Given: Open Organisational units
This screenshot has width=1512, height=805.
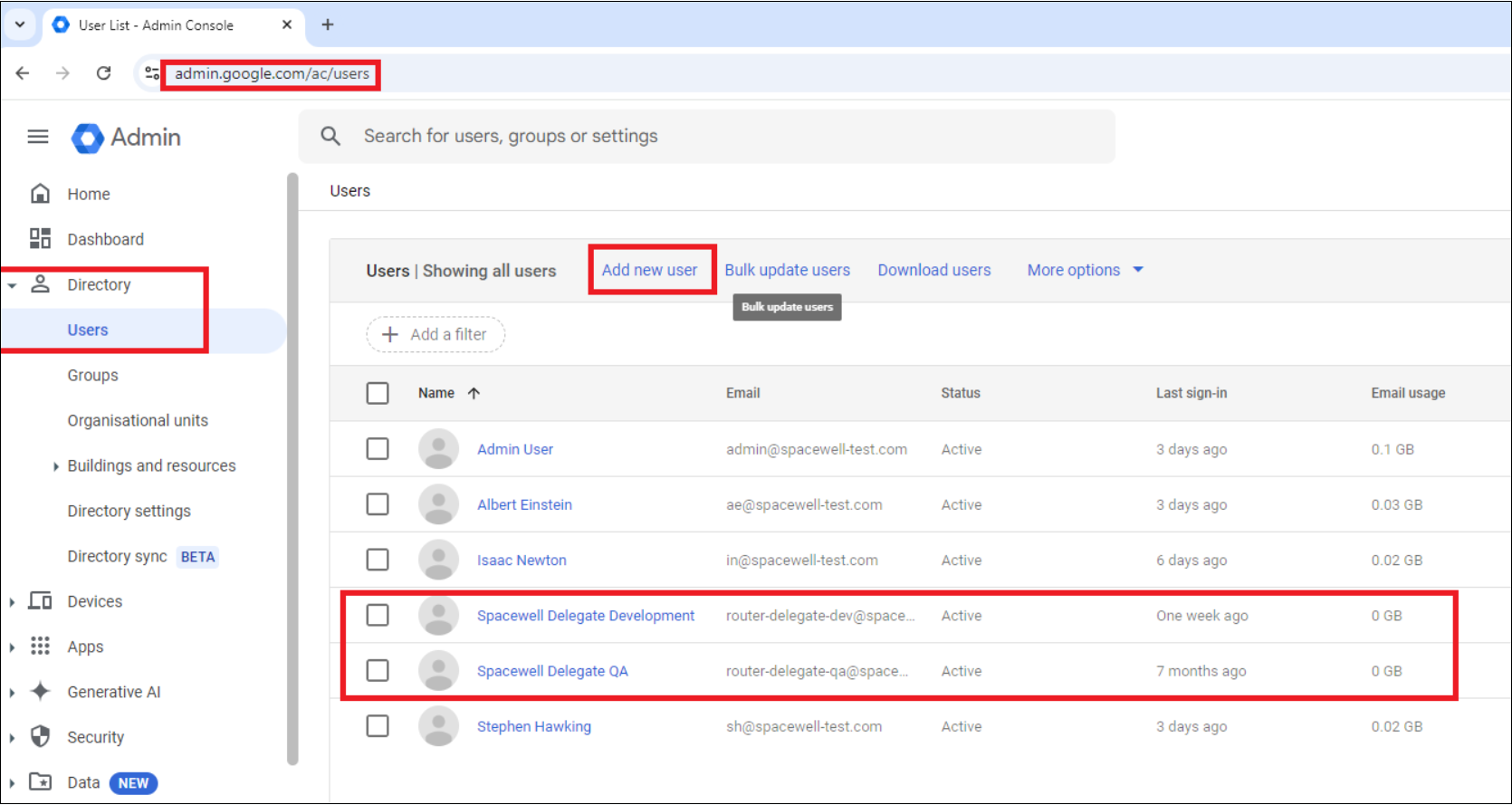Looking at the screenshot, I should click(138, 420).
